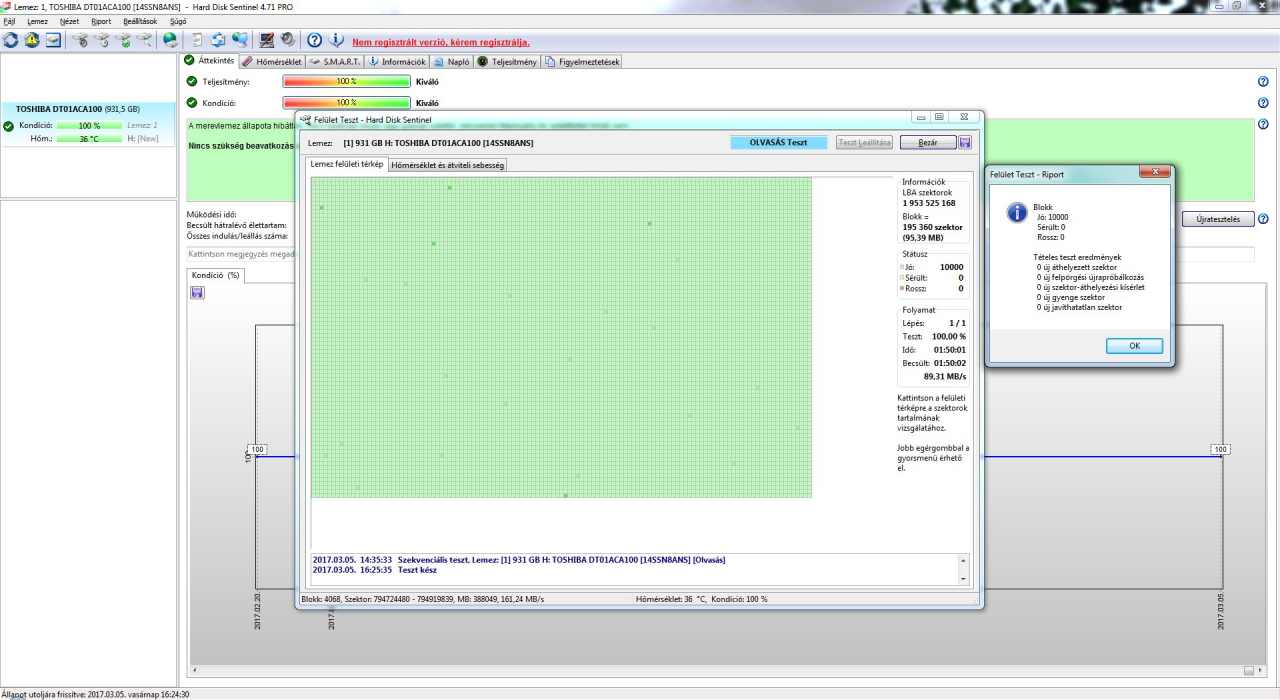Click the comment field Kattintson megjegyzés megadásához
Screen dimensions: 1280x700
[720, 254]
